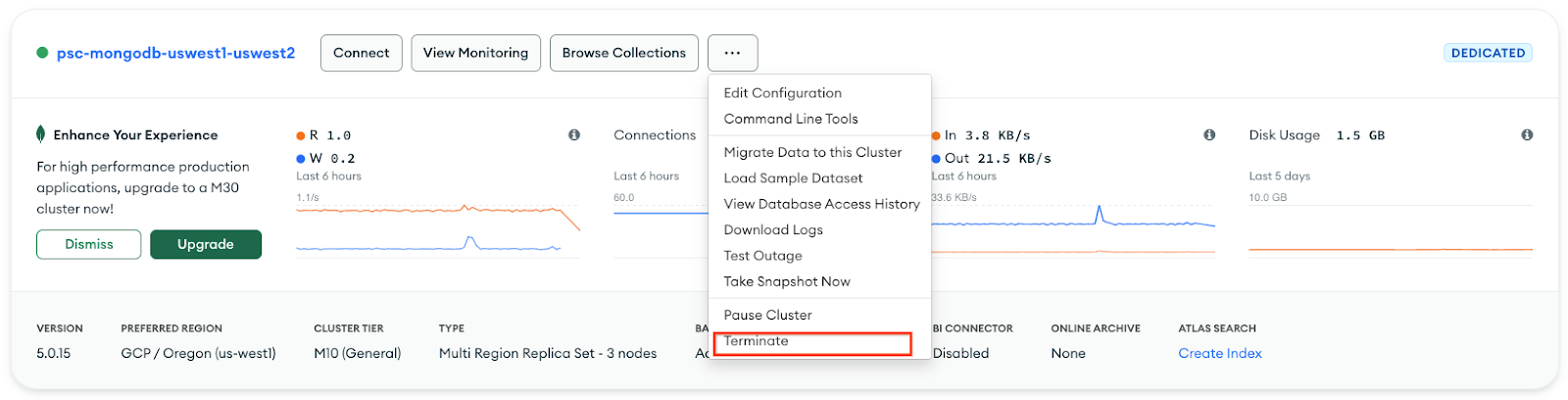Viewport: 1568px width, 400px height.
Task: Choose Test Outage menu option
Action: [762, 256]
